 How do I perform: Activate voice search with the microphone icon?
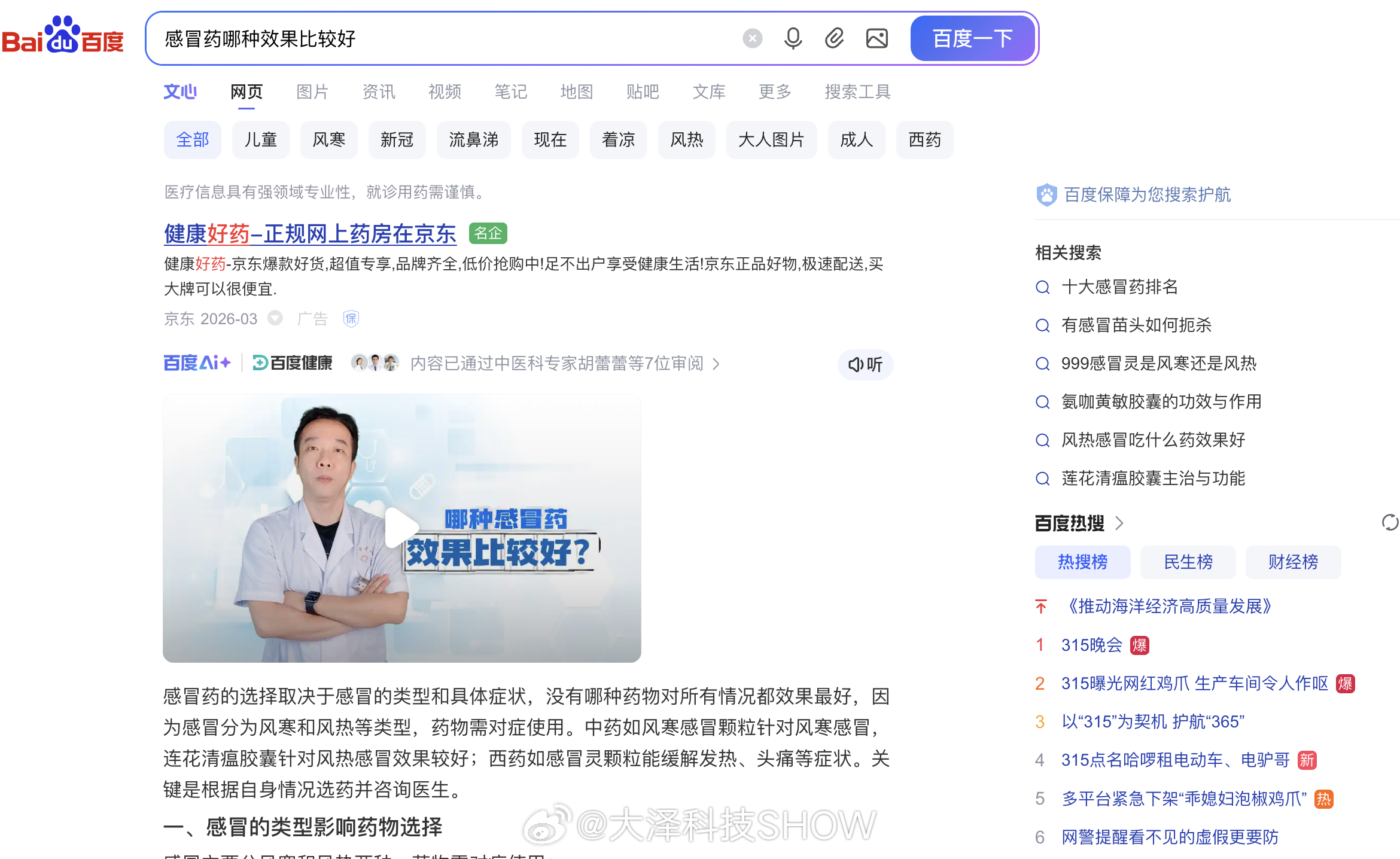click(x=793, y=38)
